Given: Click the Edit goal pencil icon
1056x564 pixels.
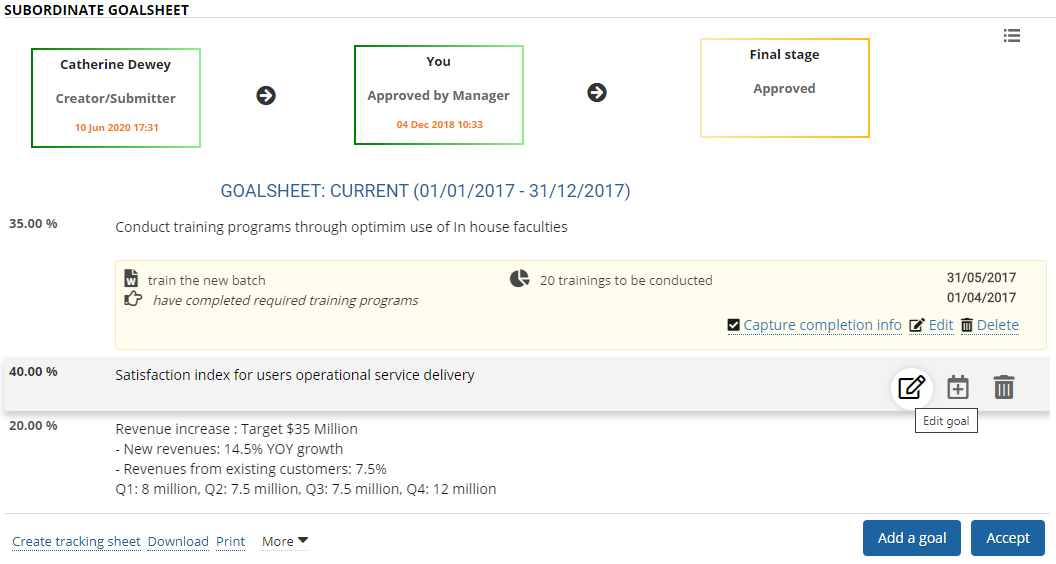Looking at the screenshot, I should click(x=911, y=387).
